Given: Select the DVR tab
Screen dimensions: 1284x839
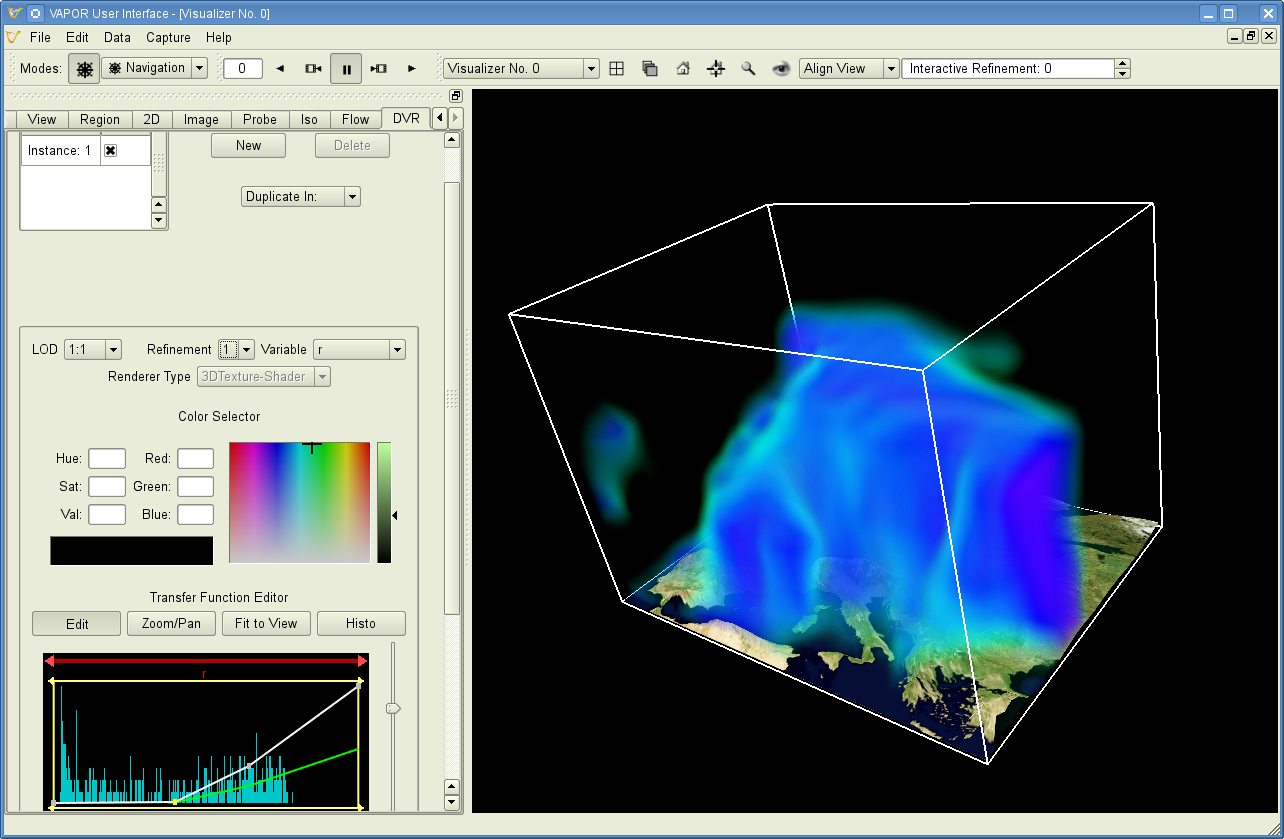Looking at the screenshot, I should (406, 118).
